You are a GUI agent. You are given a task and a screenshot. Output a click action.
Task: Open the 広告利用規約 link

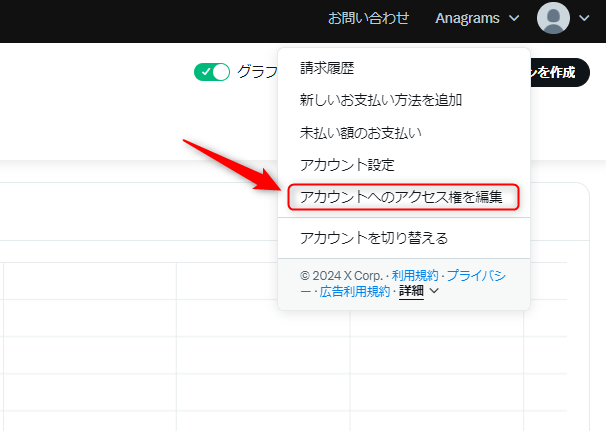point(354,291)
